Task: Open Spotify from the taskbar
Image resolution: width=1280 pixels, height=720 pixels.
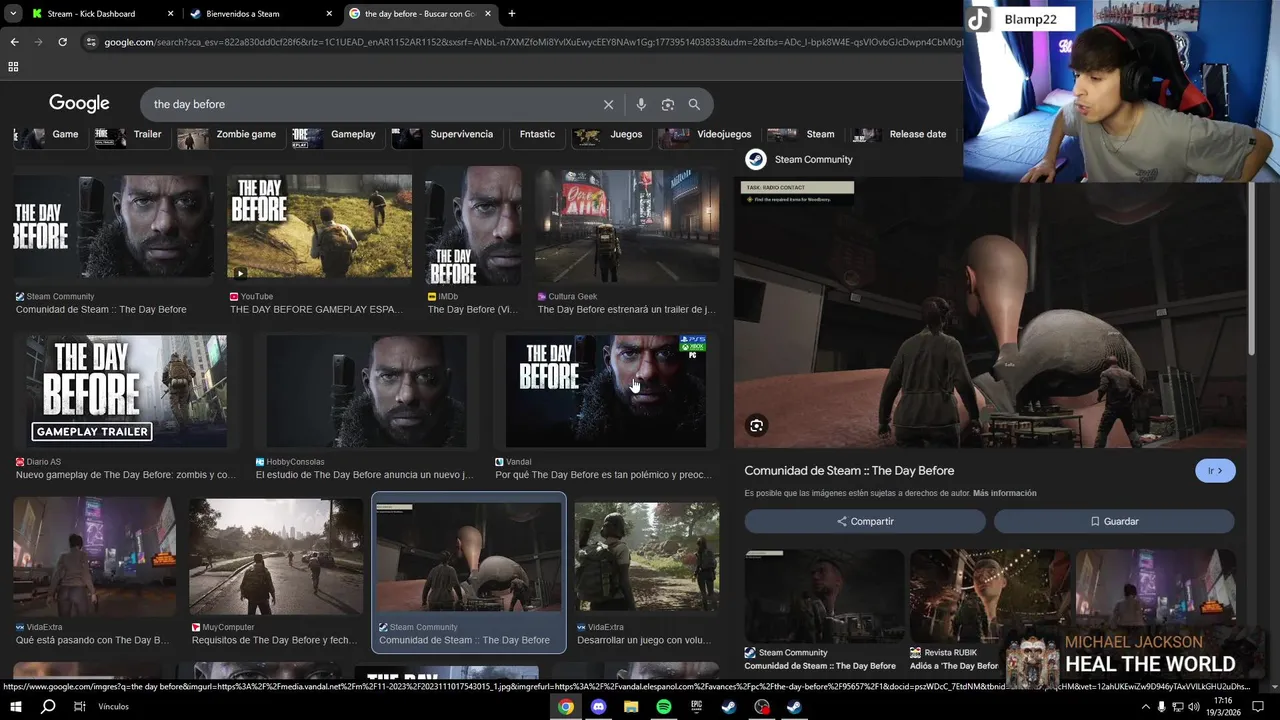Action: (x=664, y=707)
